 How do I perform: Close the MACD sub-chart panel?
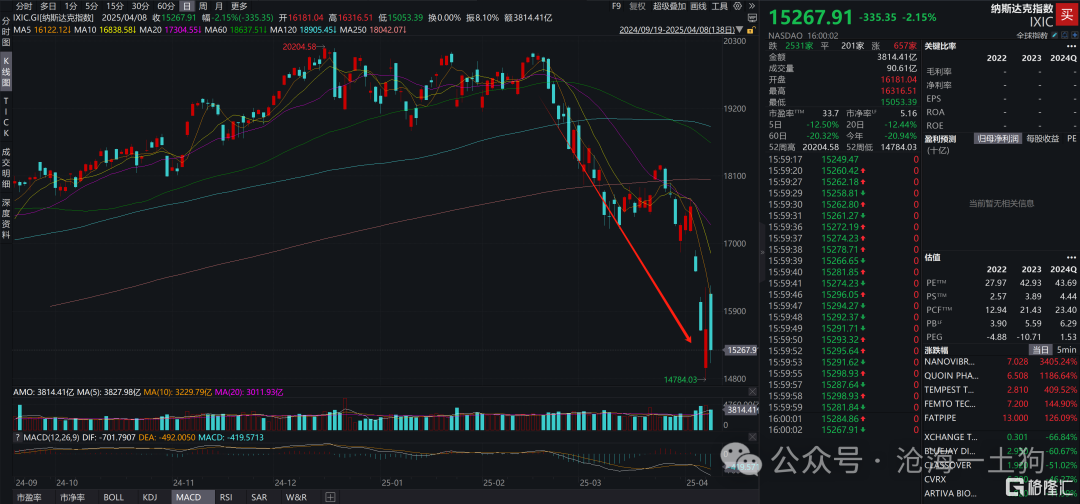(x=752, y=437)
